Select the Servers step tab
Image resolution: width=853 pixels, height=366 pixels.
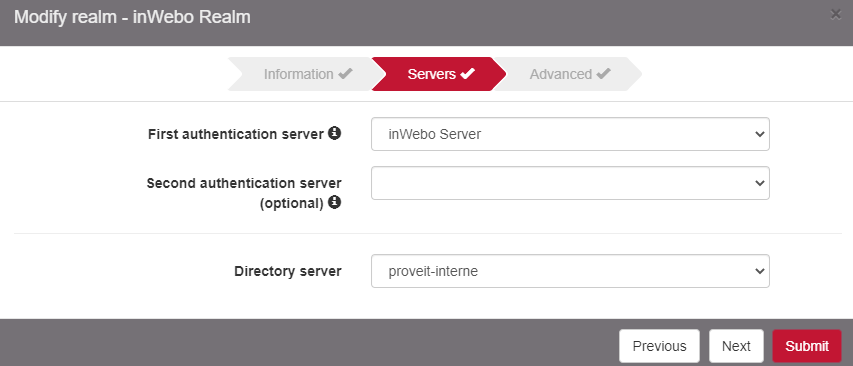[439, 74]
